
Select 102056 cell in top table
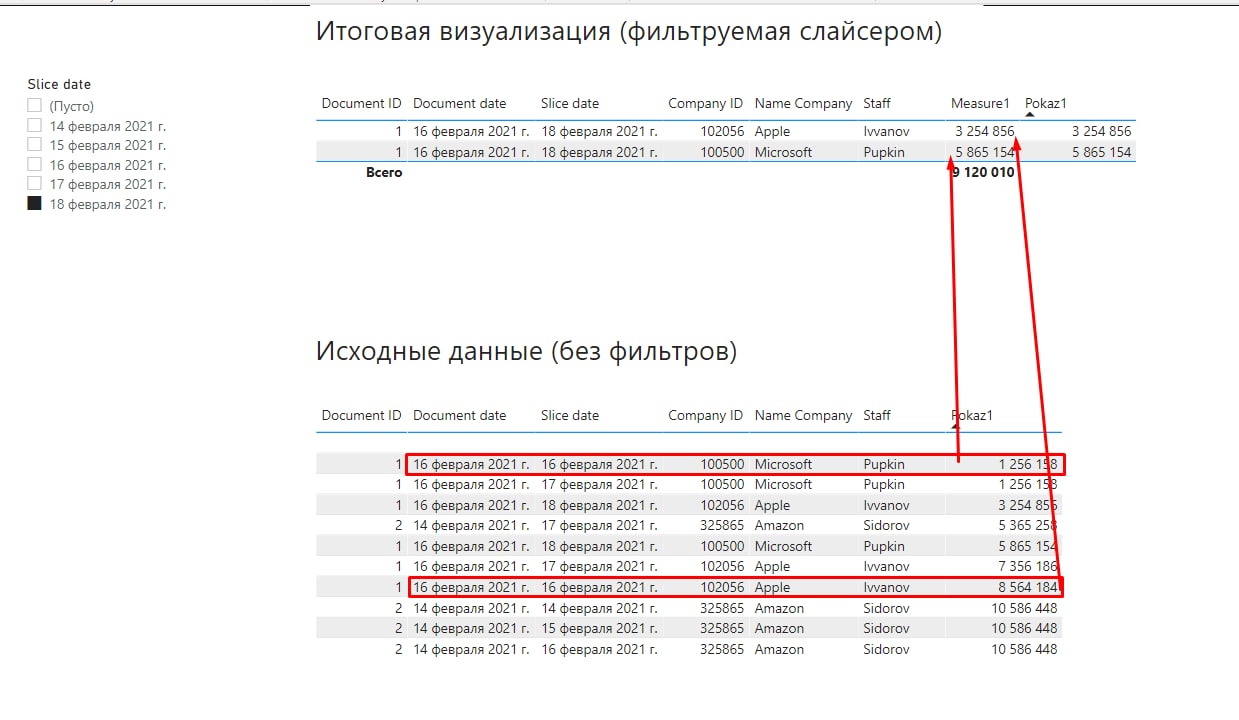coord(722,131)
